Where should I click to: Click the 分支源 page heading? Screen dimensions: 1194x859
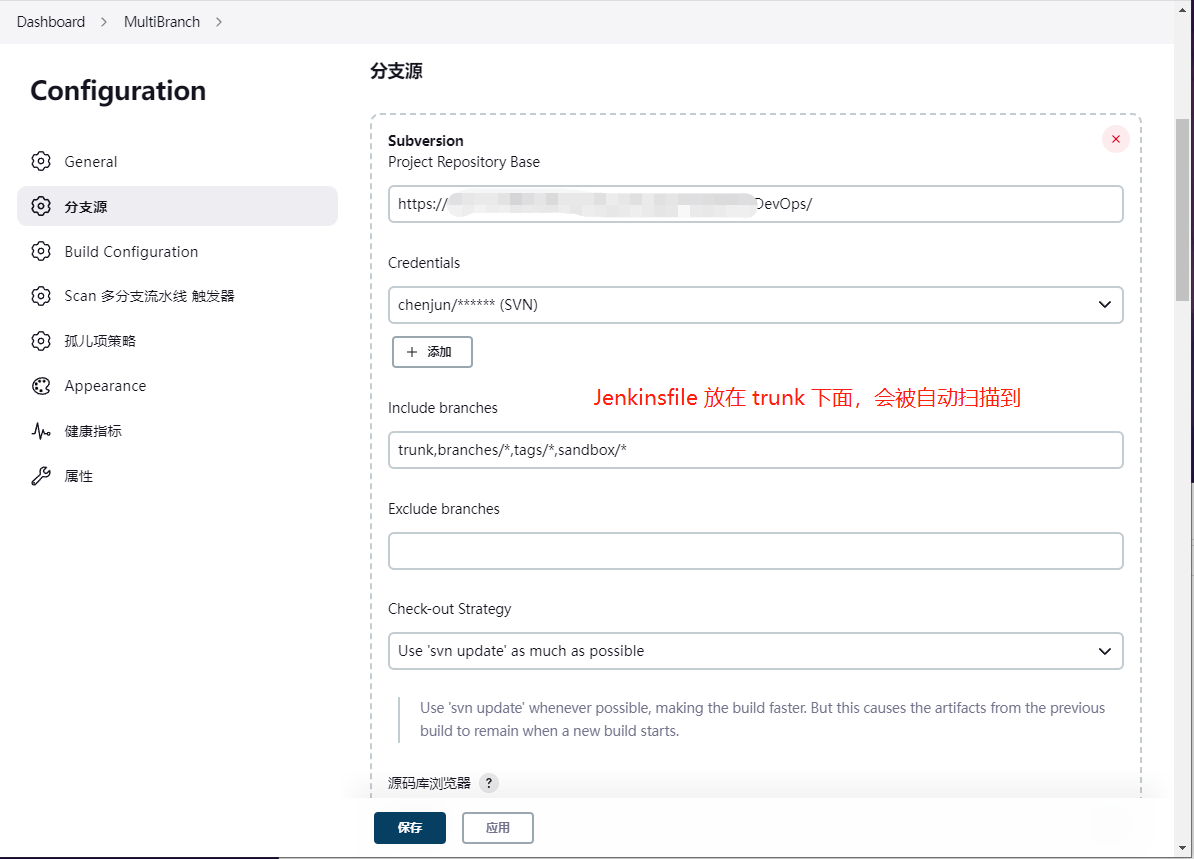coord(397,71)
